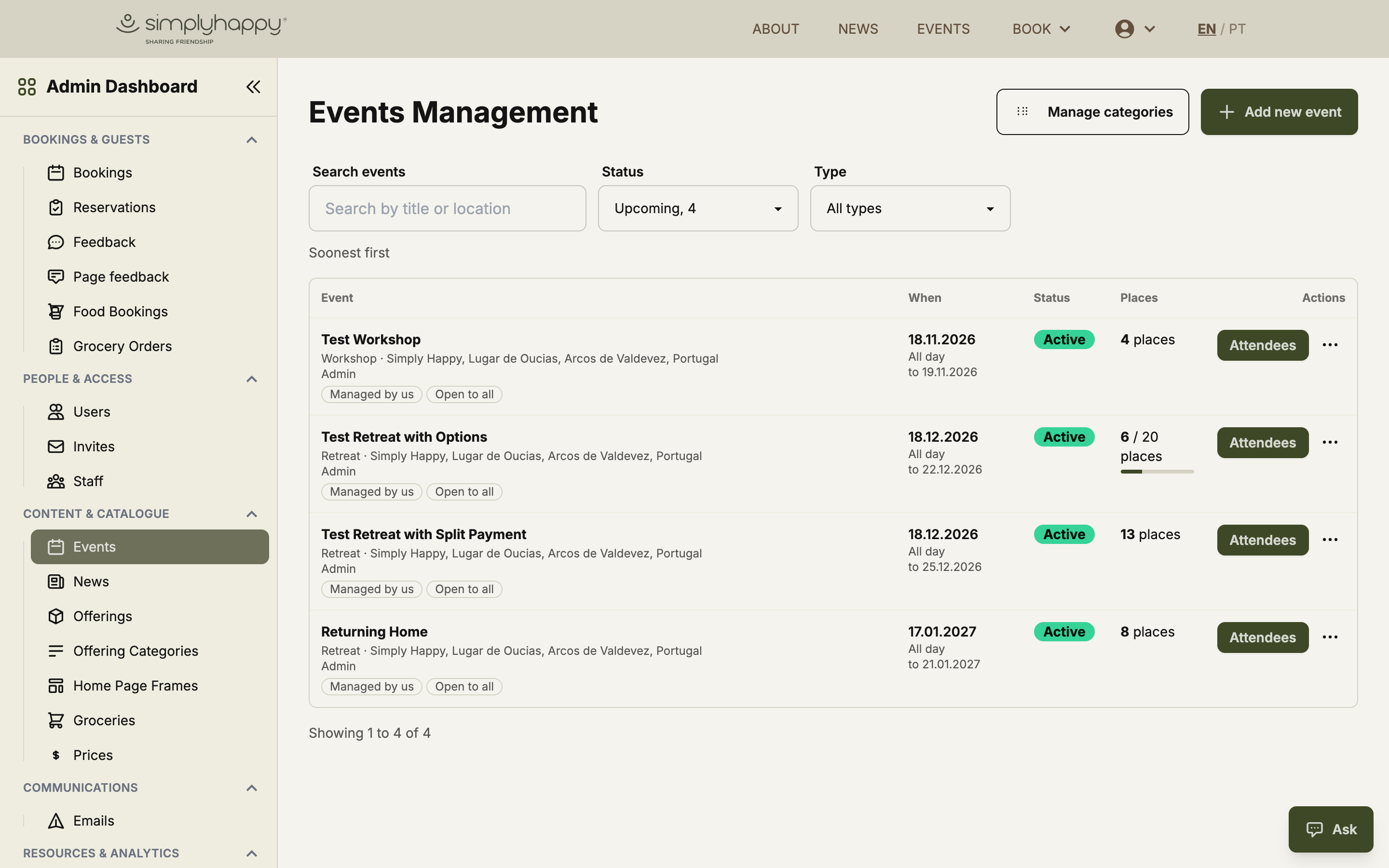Collapse the Content & Catalogue section
1389x868 pixels.
(251, 514)
